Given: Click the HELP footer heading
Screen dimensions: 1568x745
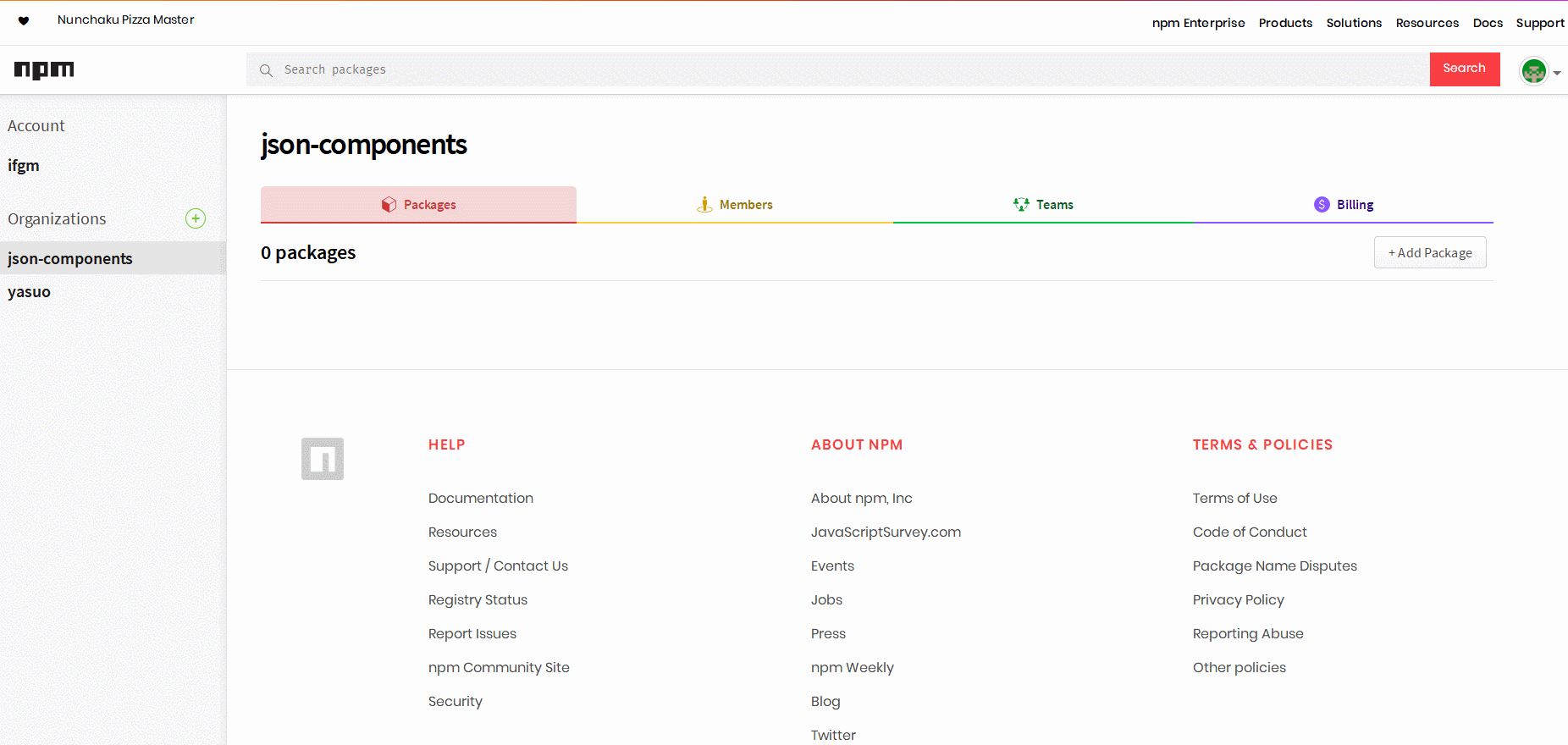Looking at the screenshot, I should [x=447, y=444].
